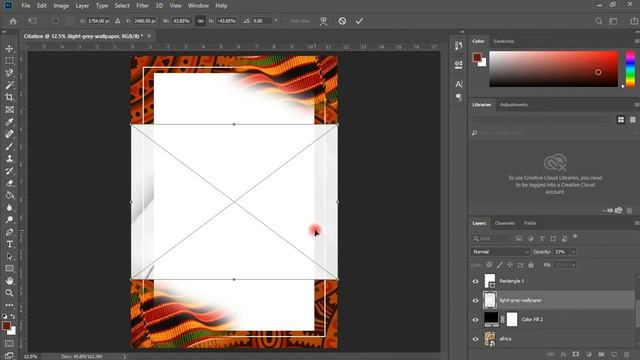Select the Zoom tool
This screenshot has width=640, height=360.
click(9, 293)
